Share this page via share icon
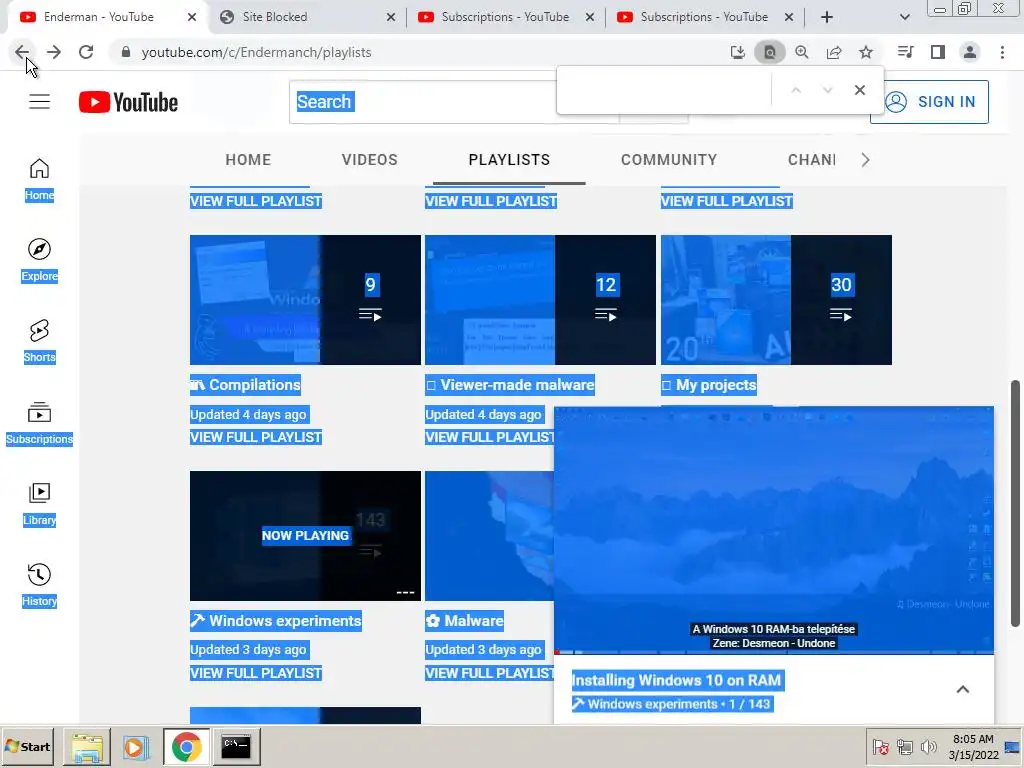 pyautogui.click(x=834, y=52)
